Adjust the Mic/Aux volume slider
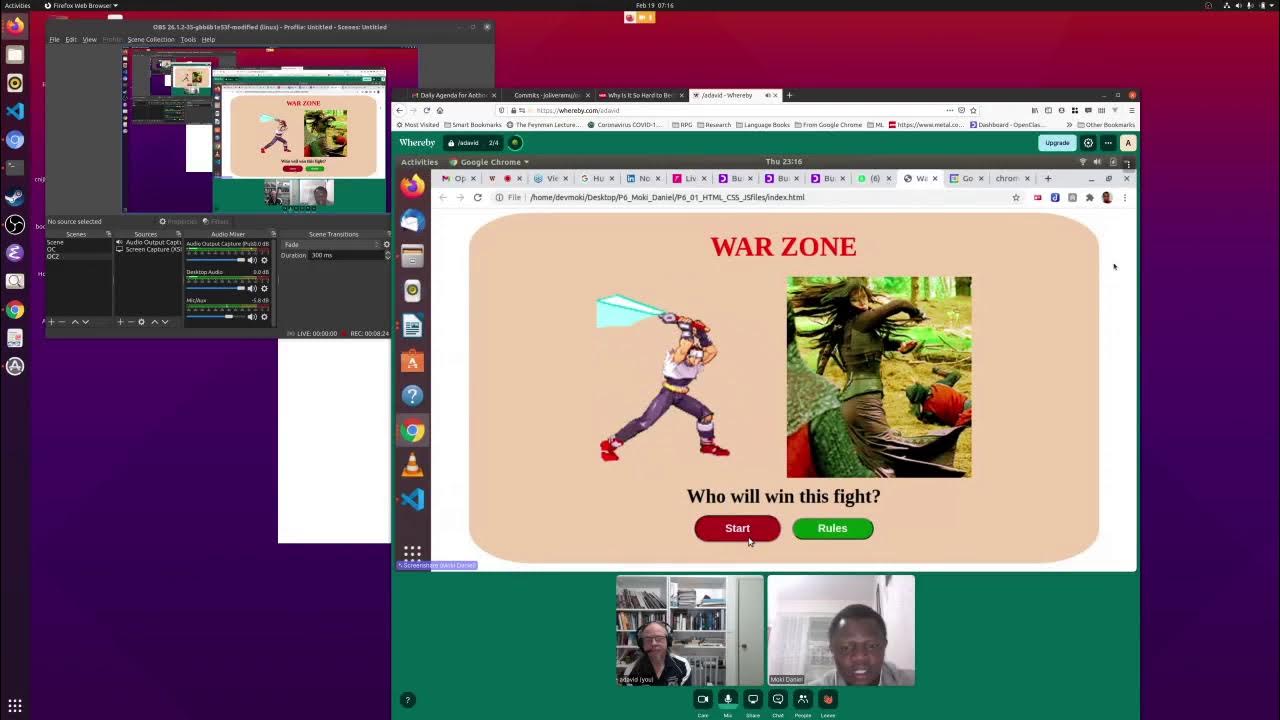 [215, 316]
